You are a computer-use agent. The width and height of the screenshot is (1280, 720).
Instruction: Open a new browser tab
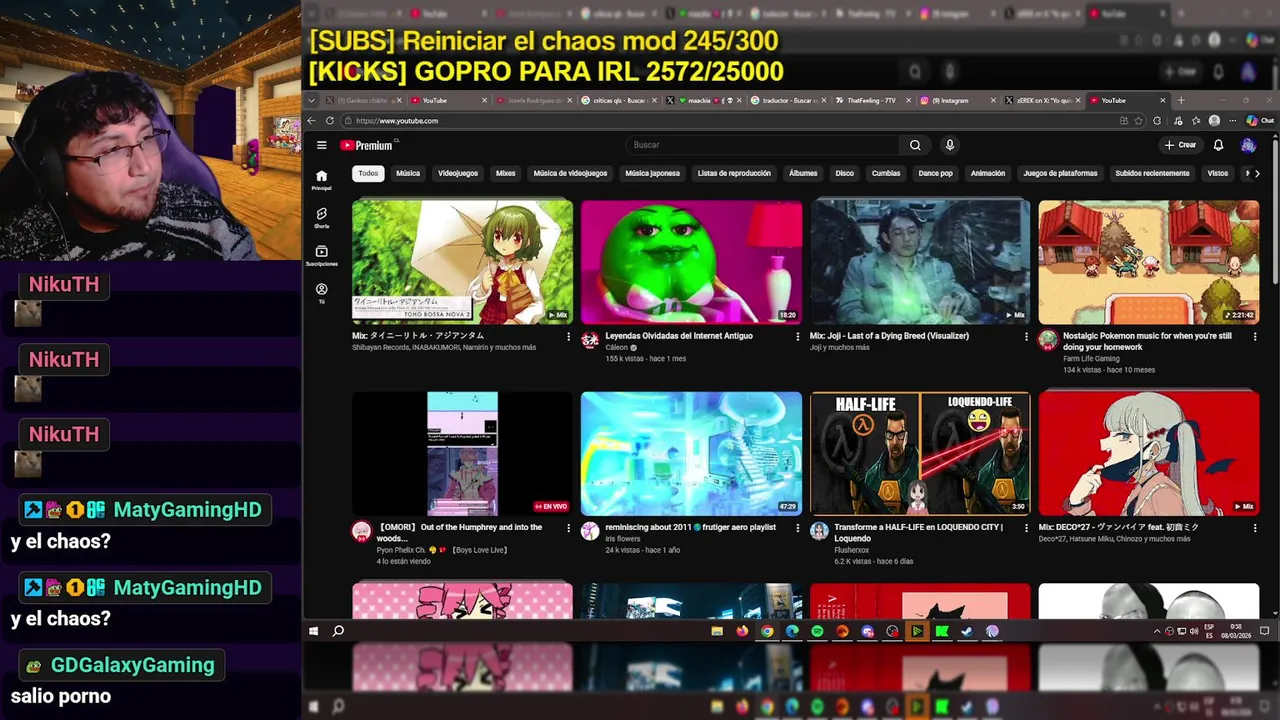pyautogui.click(x=1180, y=100)
